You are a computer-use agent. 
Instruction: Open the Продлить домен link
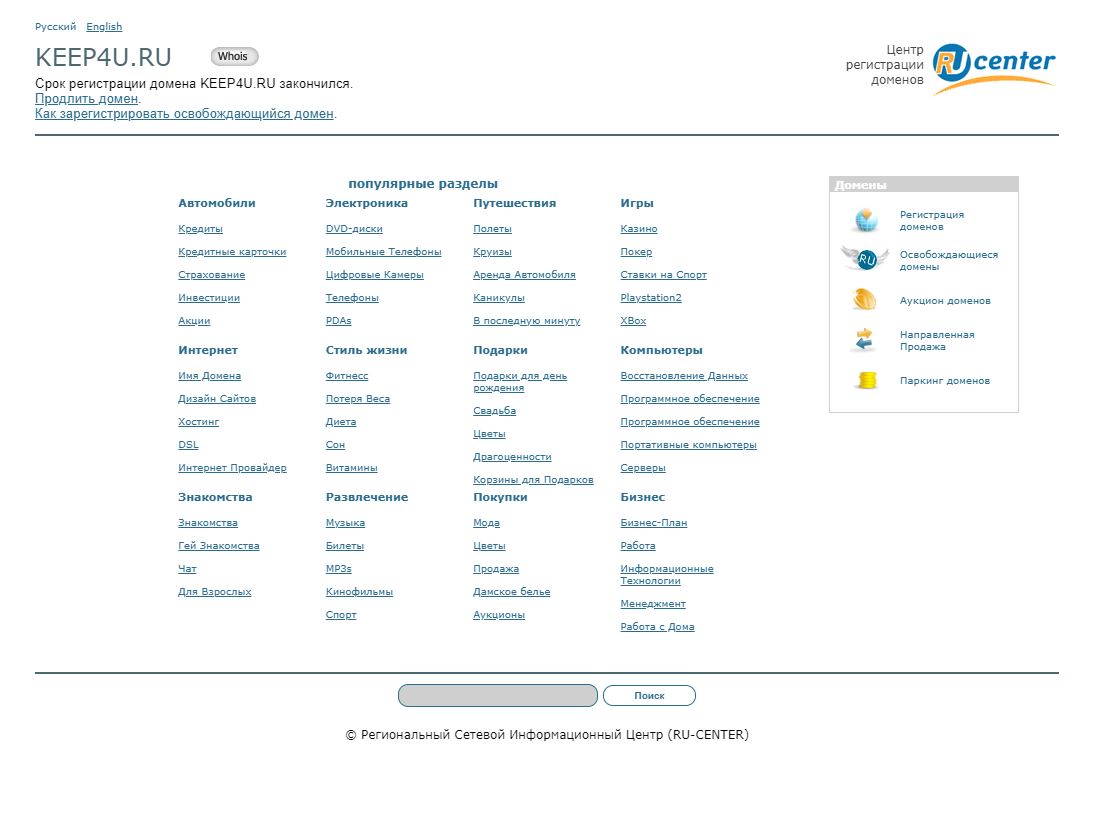(x=86, y=99)
